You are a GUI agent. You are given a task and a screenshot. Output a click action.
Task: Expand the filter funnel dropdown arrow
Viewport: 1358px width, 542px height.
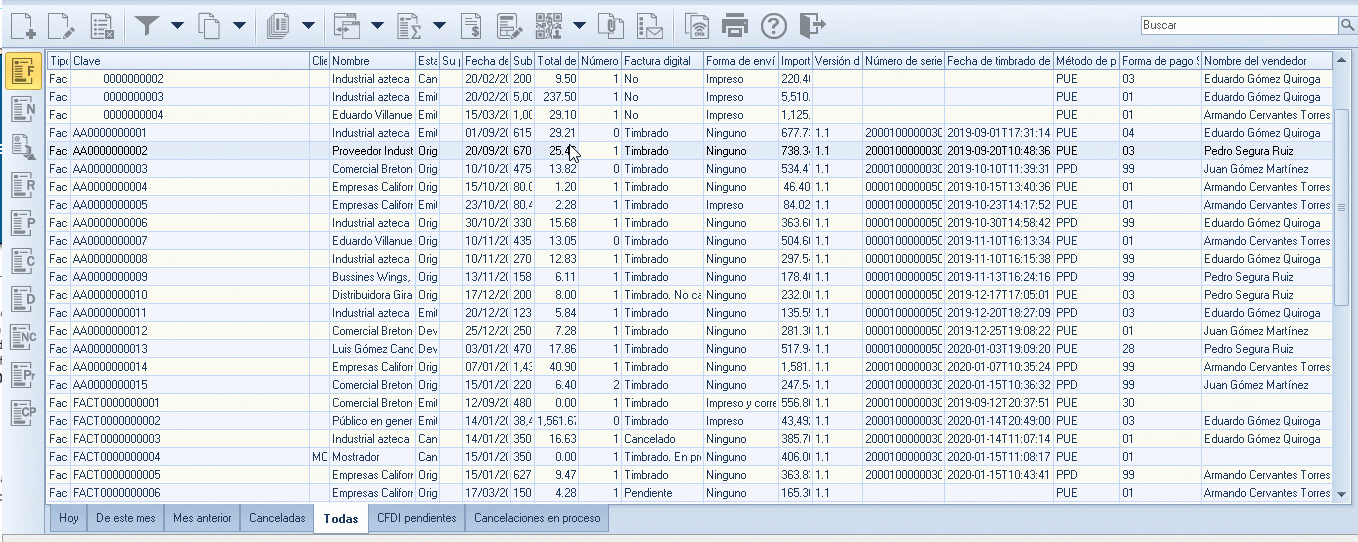pyautogui.click(x=177, y=25)
